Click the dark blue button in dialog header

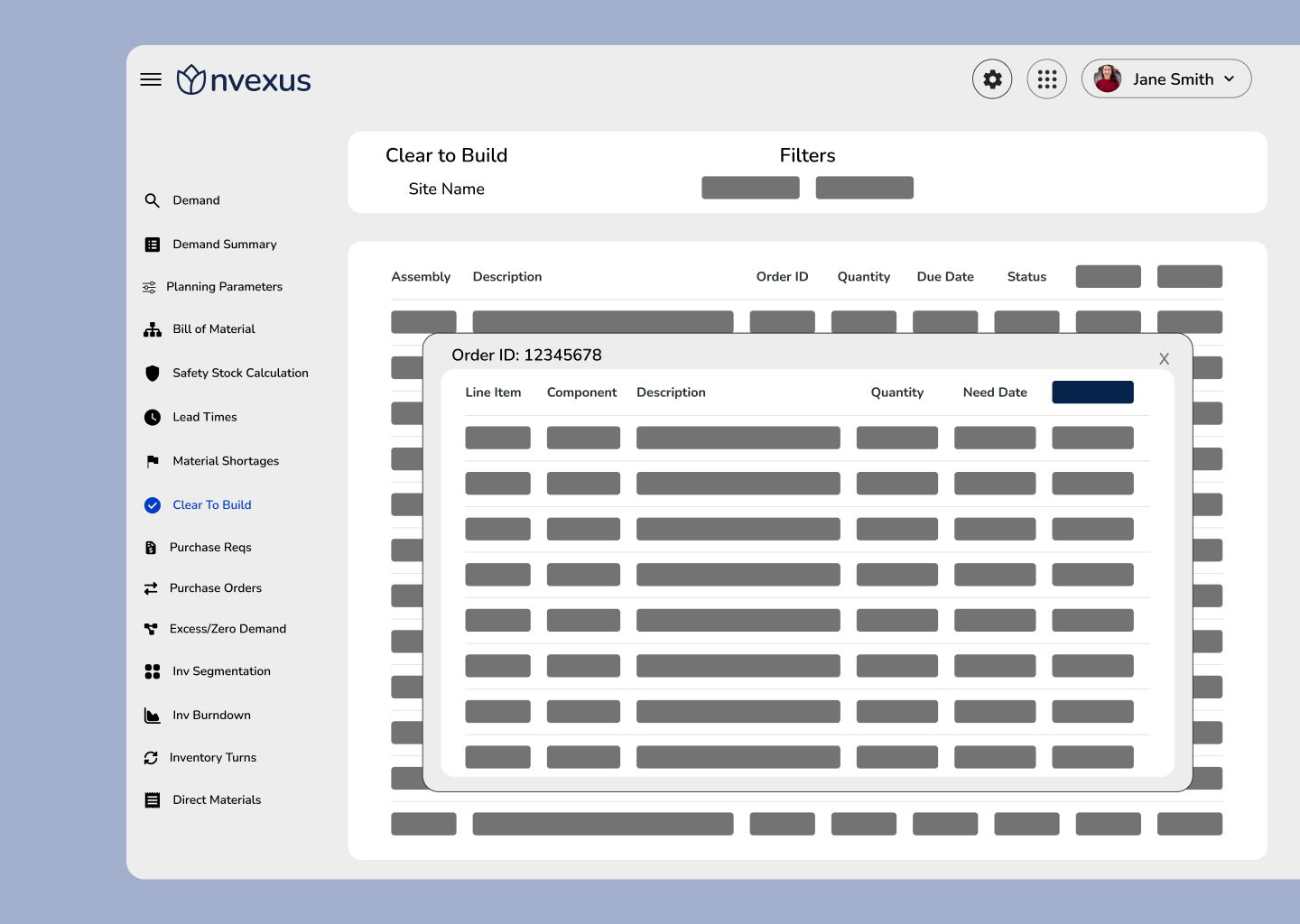[x=1092, y=393]
